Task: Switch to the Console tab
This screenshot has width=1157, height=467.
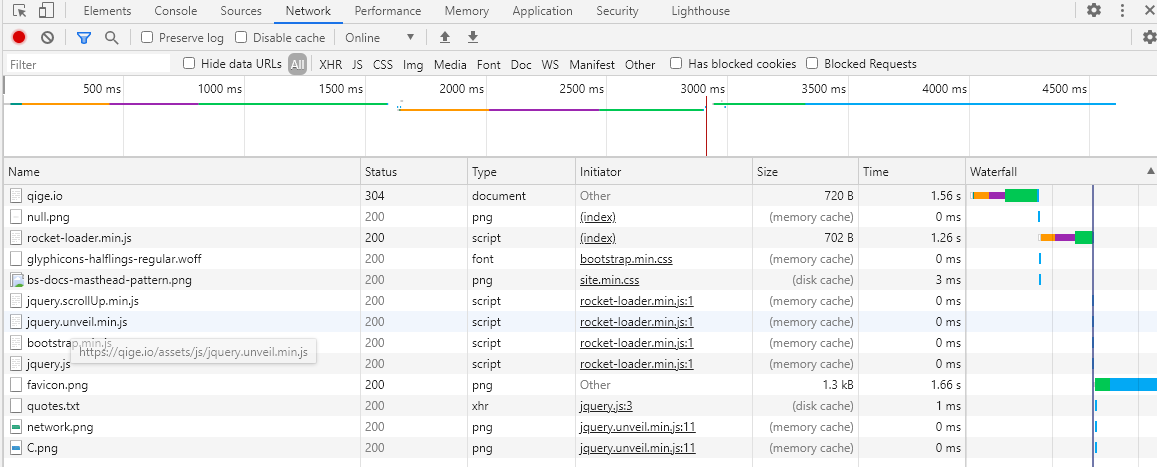Action: tap(176, 11)
